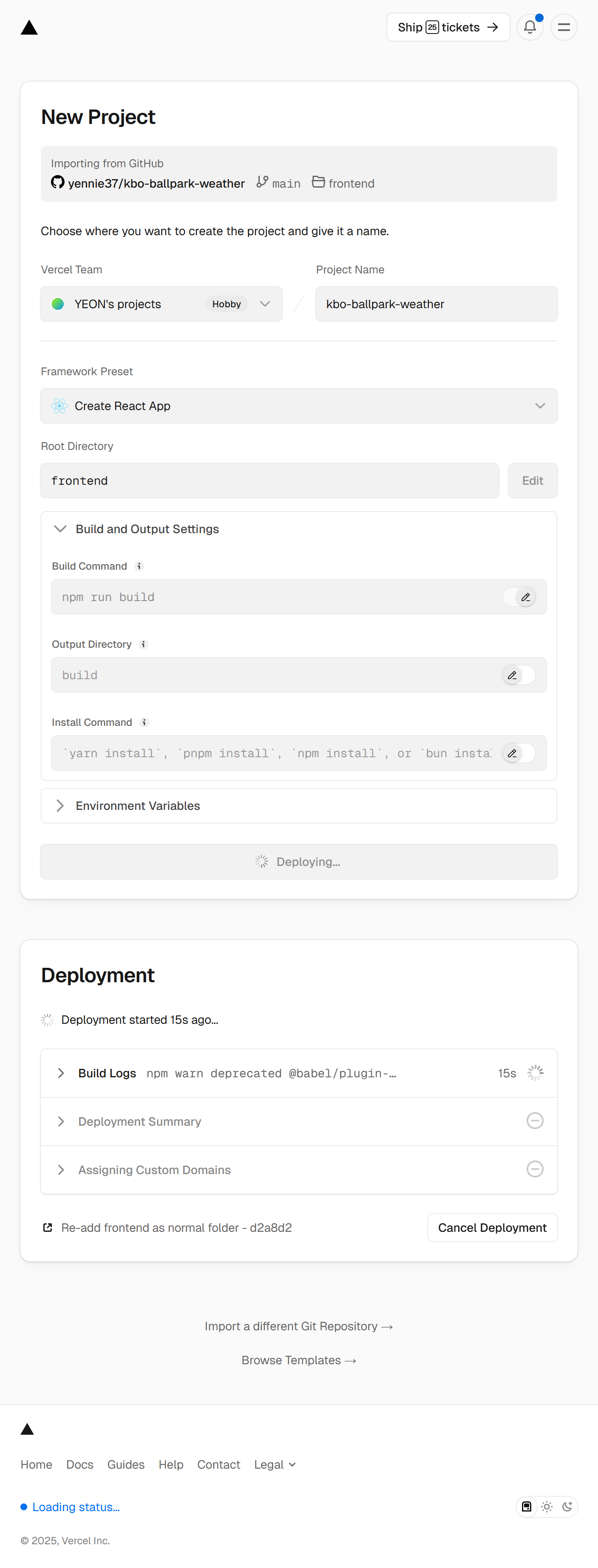The height and width of the screenshot is (1568, 598).
Task: Select the system theme icon
Action: tap(527, 1506)
